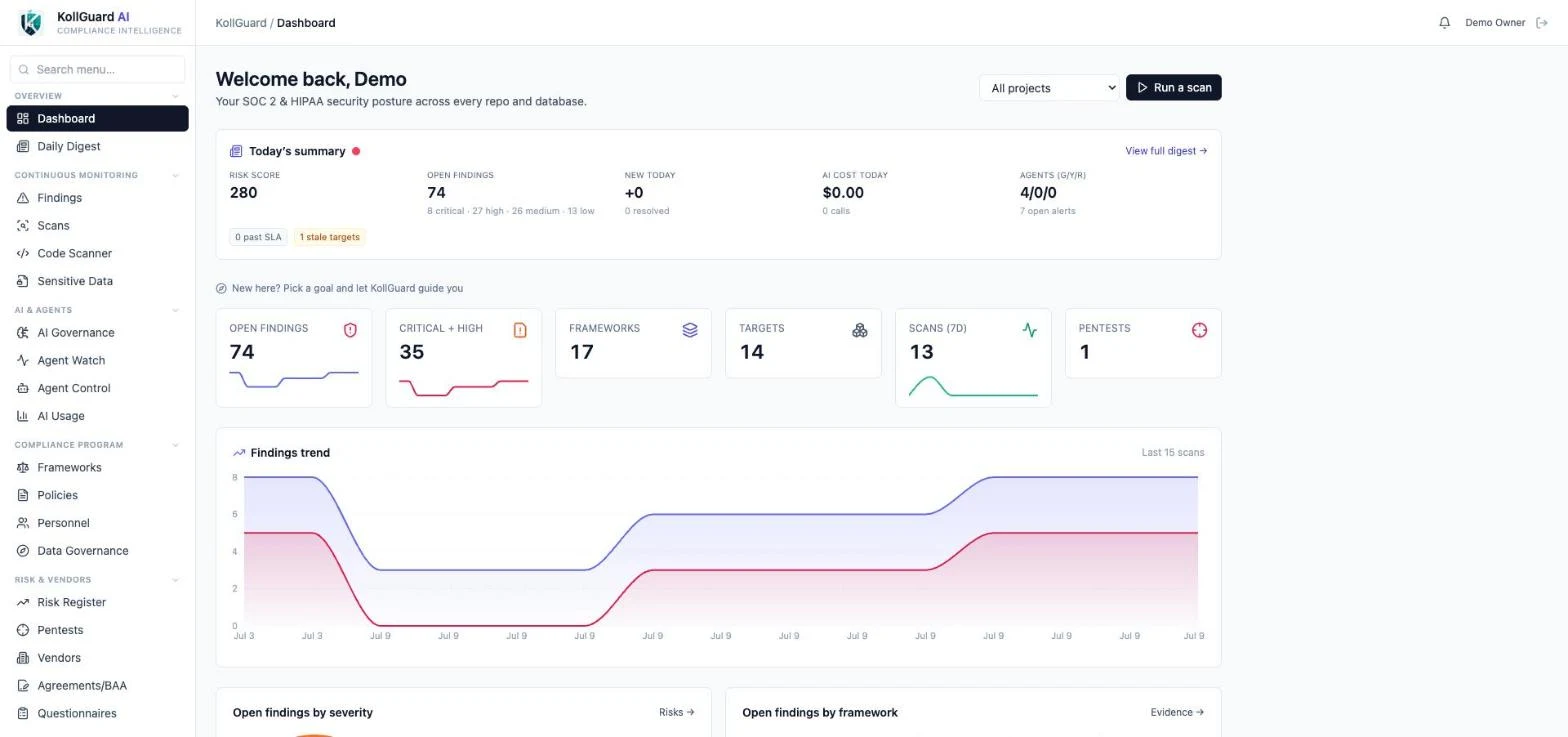Click the Risks link on severity panel

click(677, 713)
